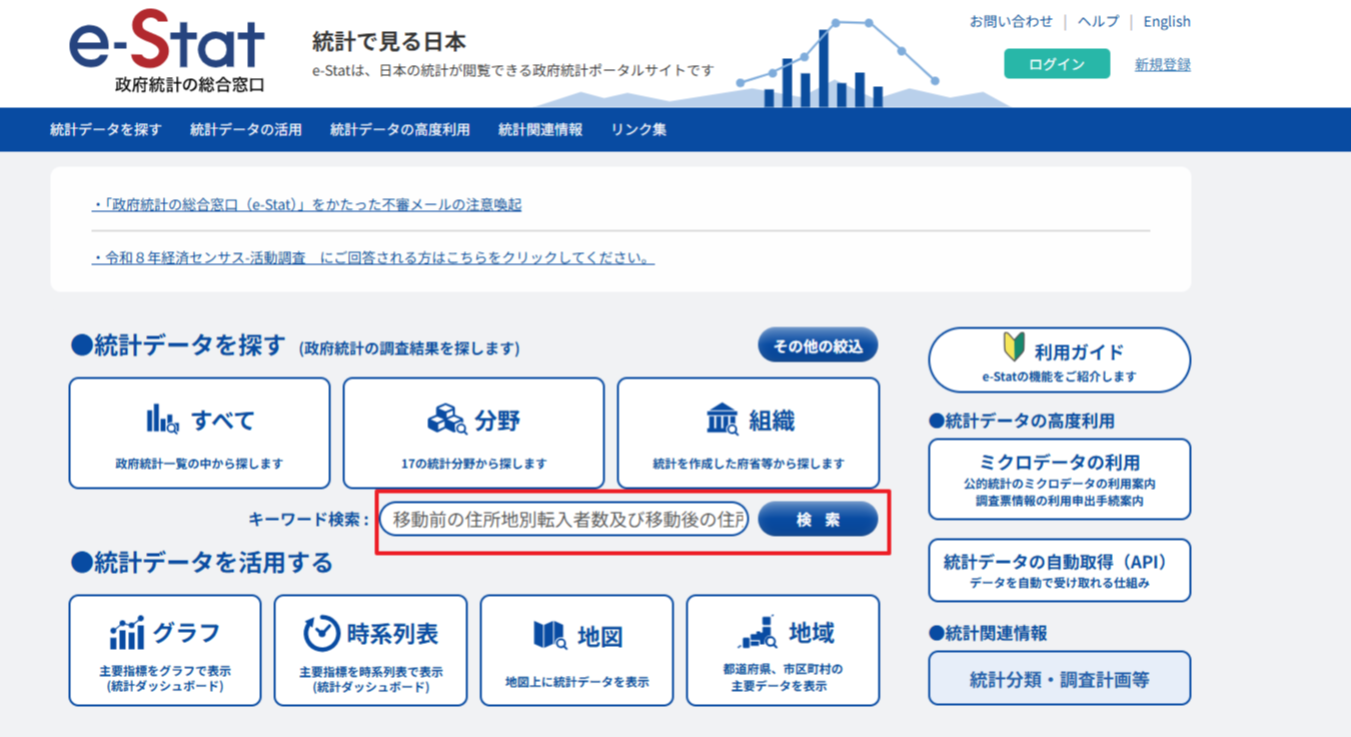Click the keyword search input field

(x=564, y=520)
